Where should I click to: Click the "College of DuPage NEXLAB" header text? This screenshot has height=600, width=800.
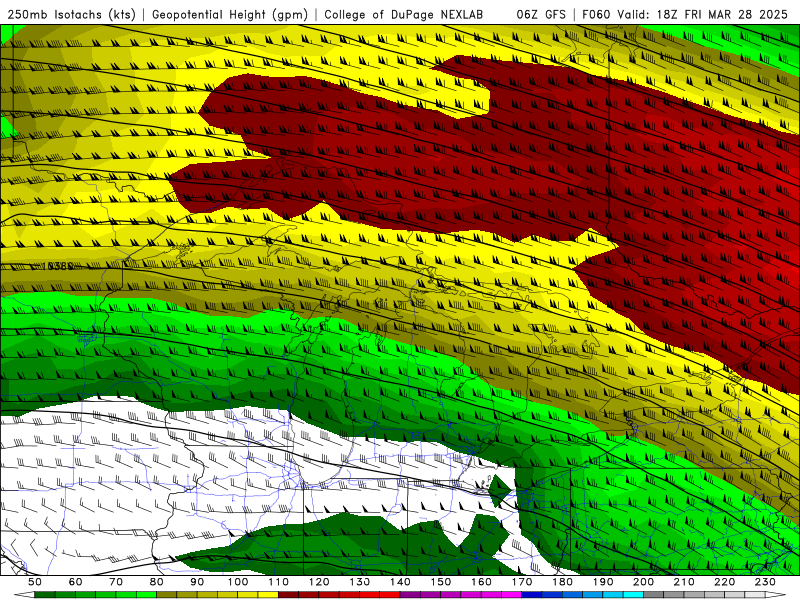pos(404,14)
